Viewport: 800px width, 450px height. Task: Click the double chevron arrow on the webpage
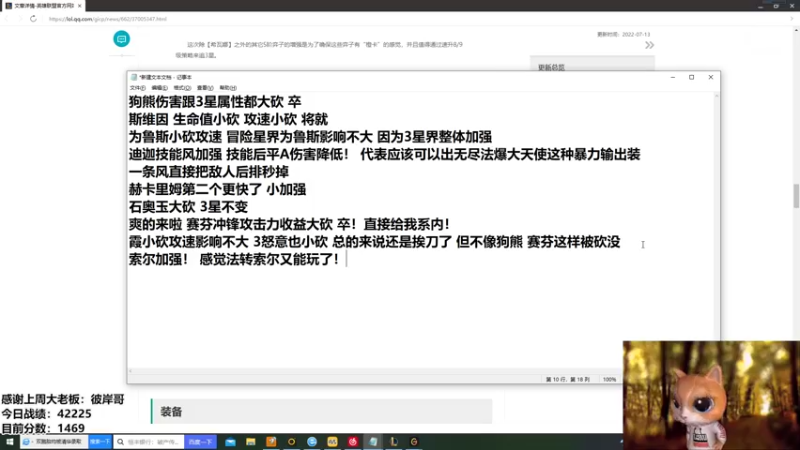[649, 45]
